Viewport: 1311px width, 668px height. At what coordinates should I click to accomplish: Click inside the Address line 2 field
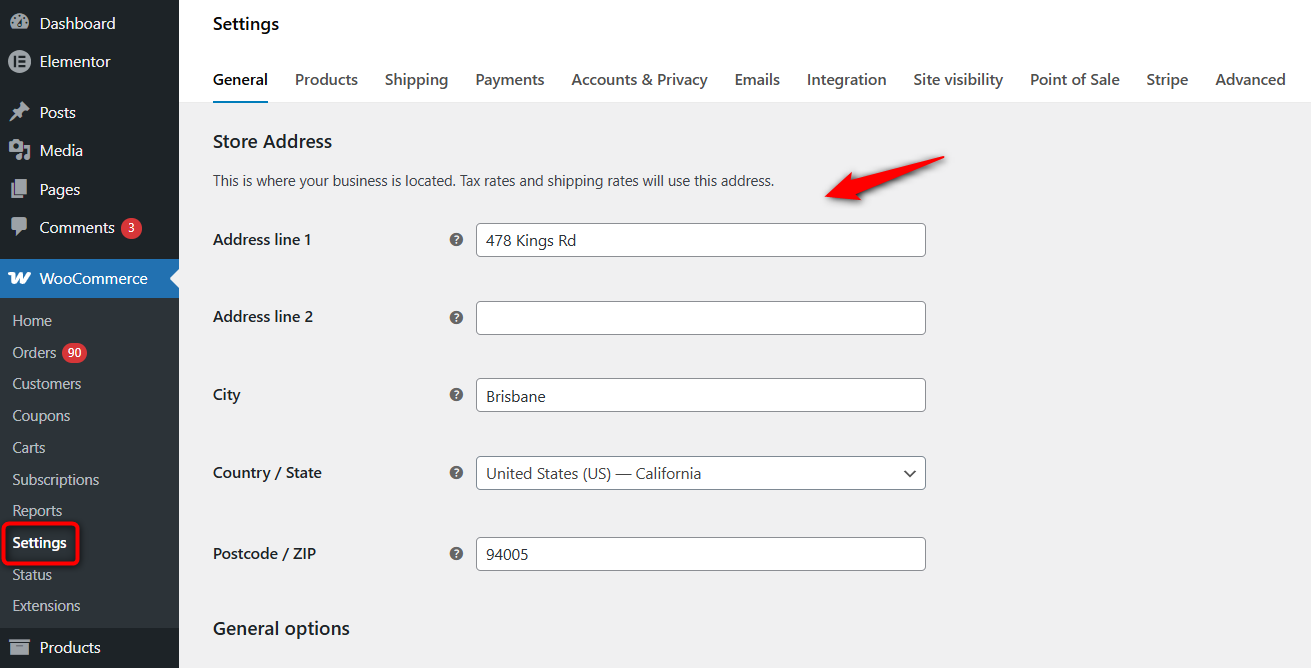pyautogui.click(x=700, y=317)
